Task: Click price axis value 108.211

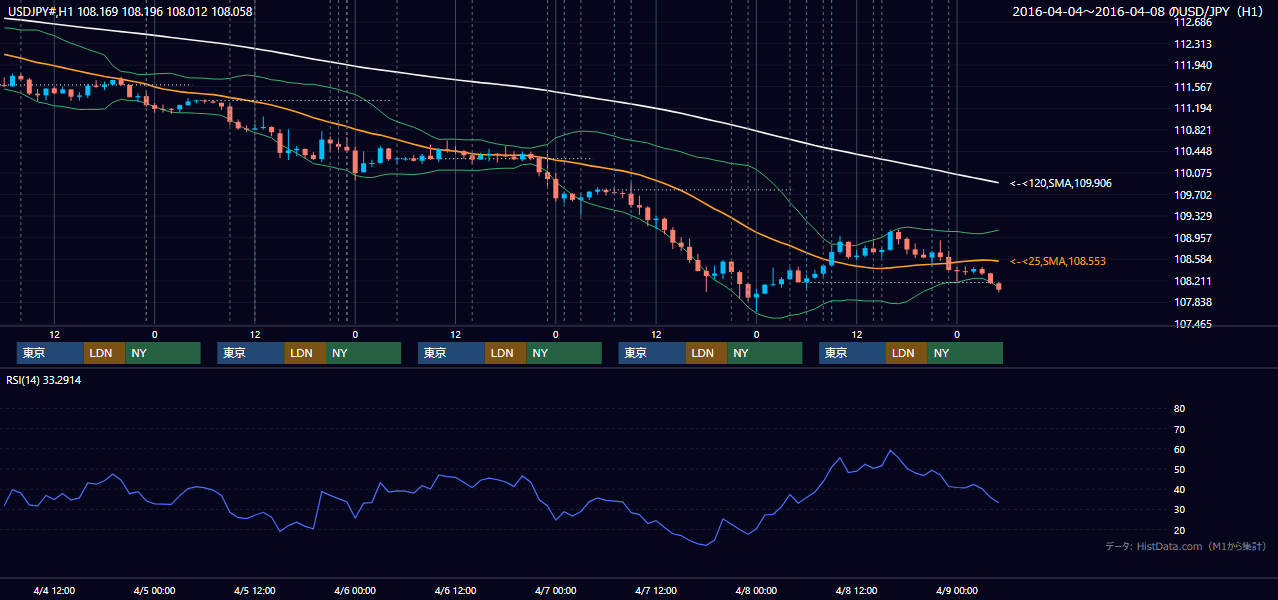Action: 1193,281
